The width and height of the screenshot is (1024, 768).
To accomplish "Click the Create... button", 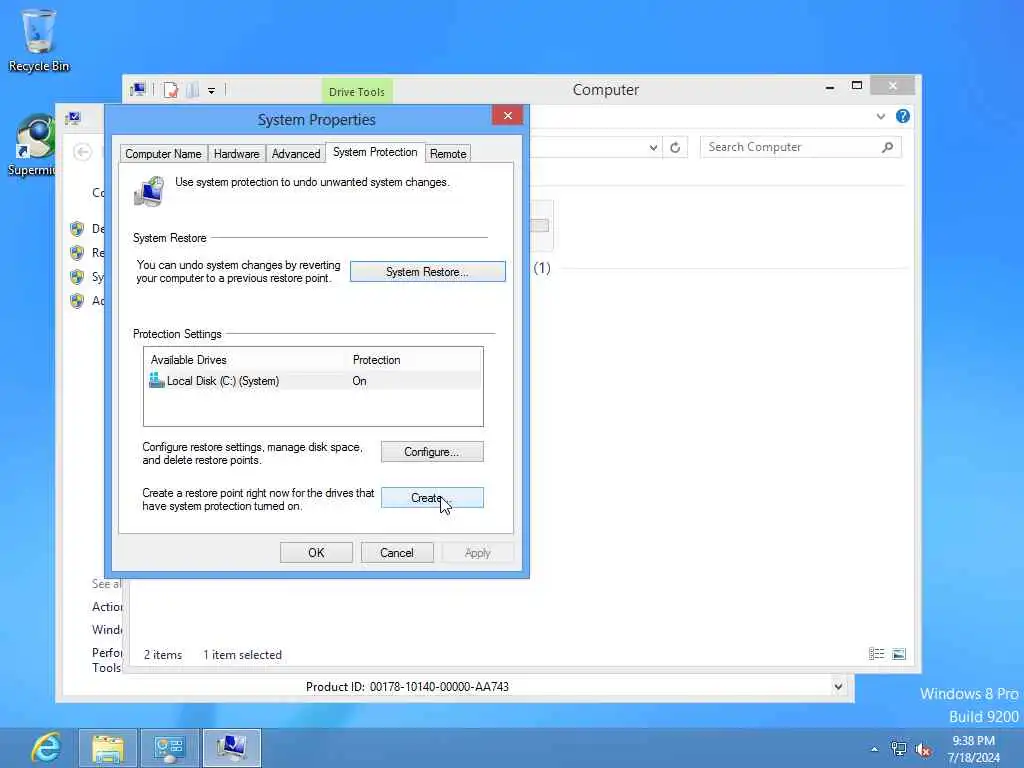I will tap(432, 498).
